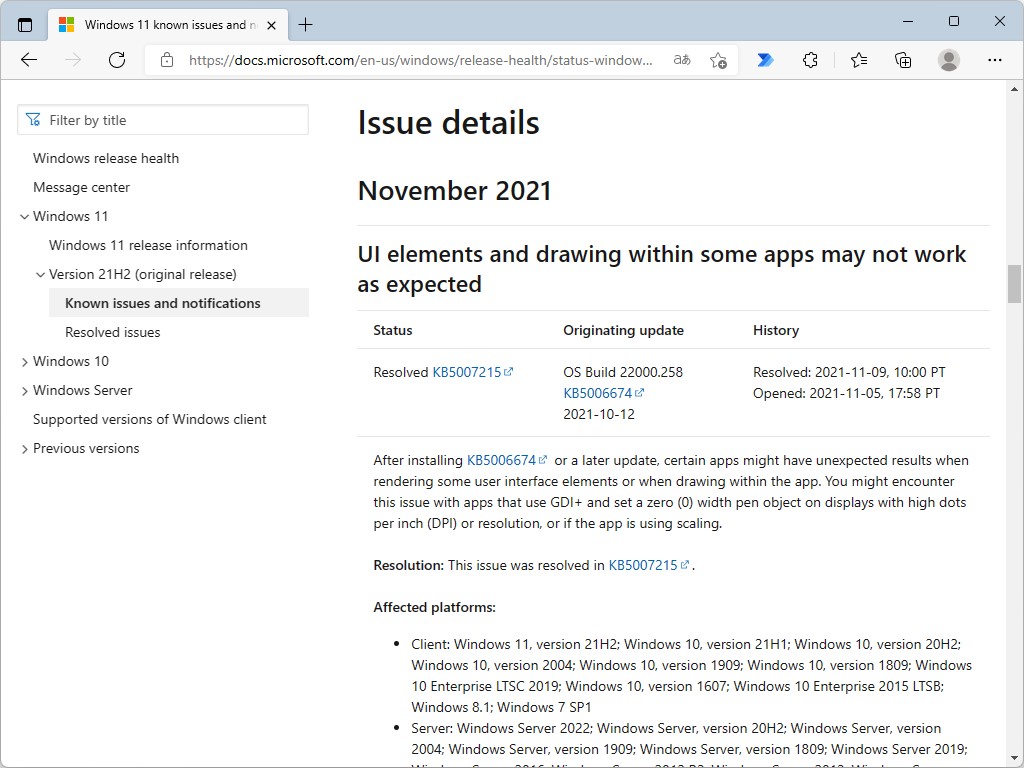Open the KB5007215 link in the Resolution line

coord(649,566)
